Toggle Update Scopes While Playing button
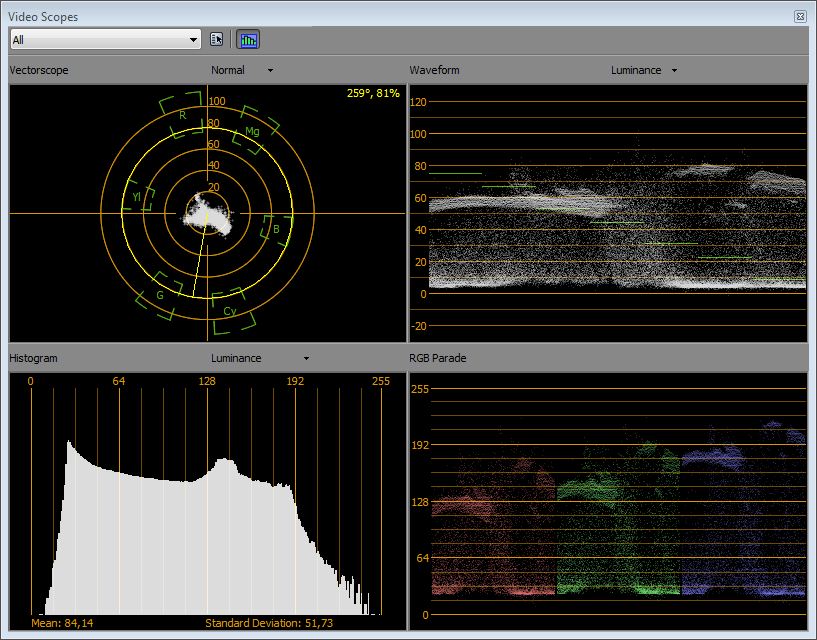817x640 pixels. pos(249,39)
